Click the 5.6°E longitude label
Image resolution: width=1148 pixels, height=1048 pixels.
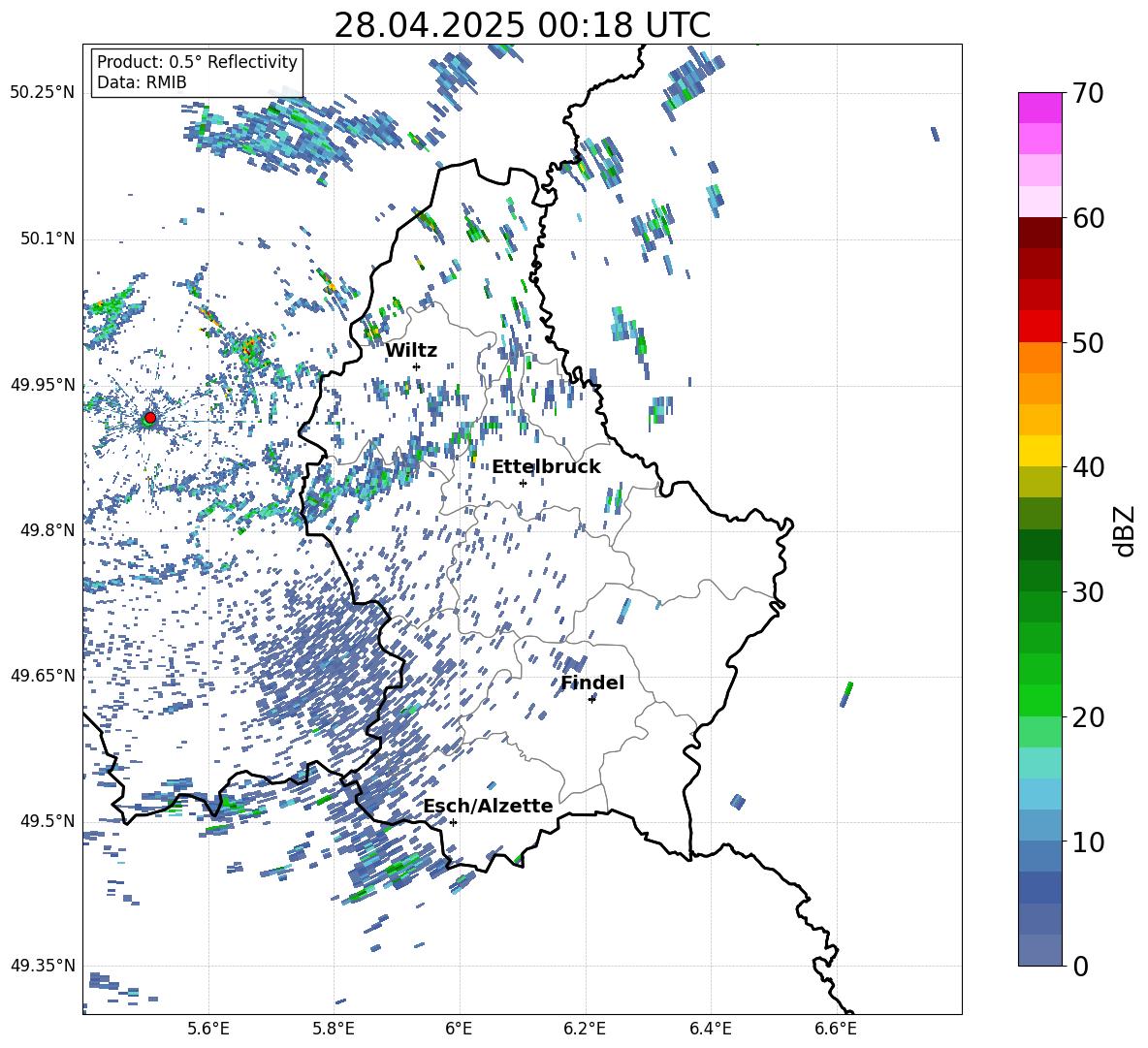click(208, 1029)
